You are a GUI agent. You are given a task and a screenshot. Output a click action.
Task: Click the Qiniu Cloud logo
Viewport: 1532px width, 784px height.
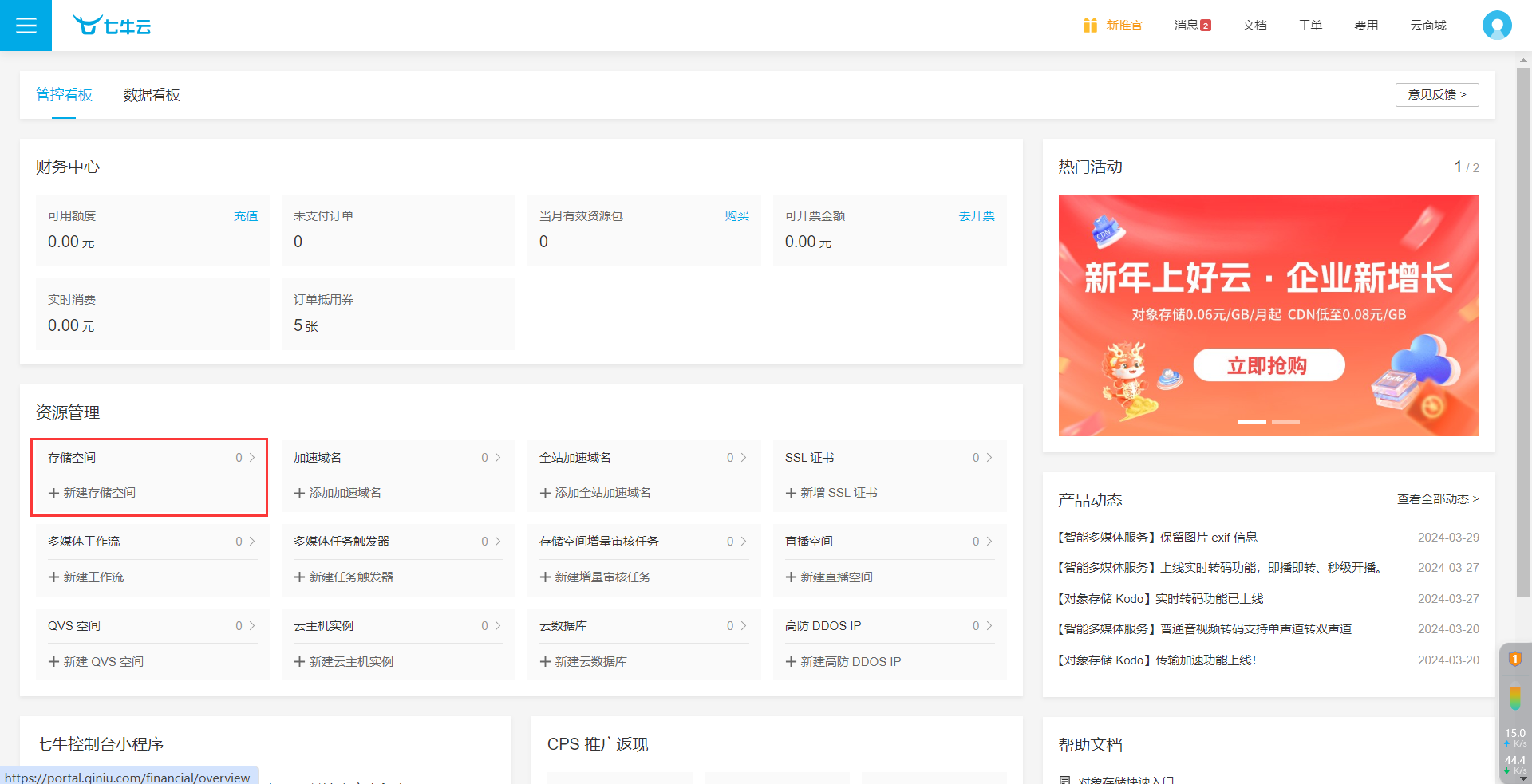coord(112,26)
